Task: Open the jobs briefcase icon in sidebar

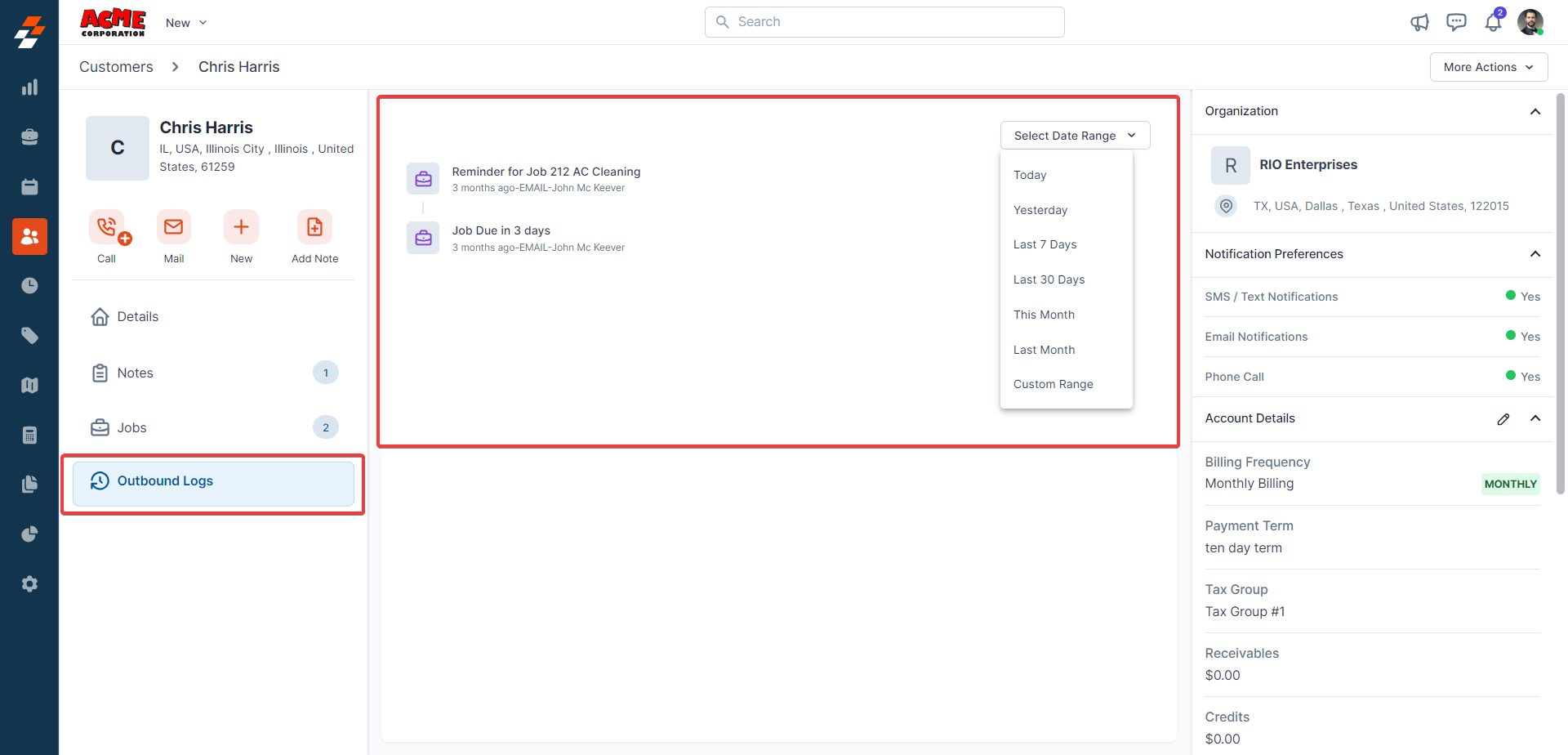Action: 29,137
